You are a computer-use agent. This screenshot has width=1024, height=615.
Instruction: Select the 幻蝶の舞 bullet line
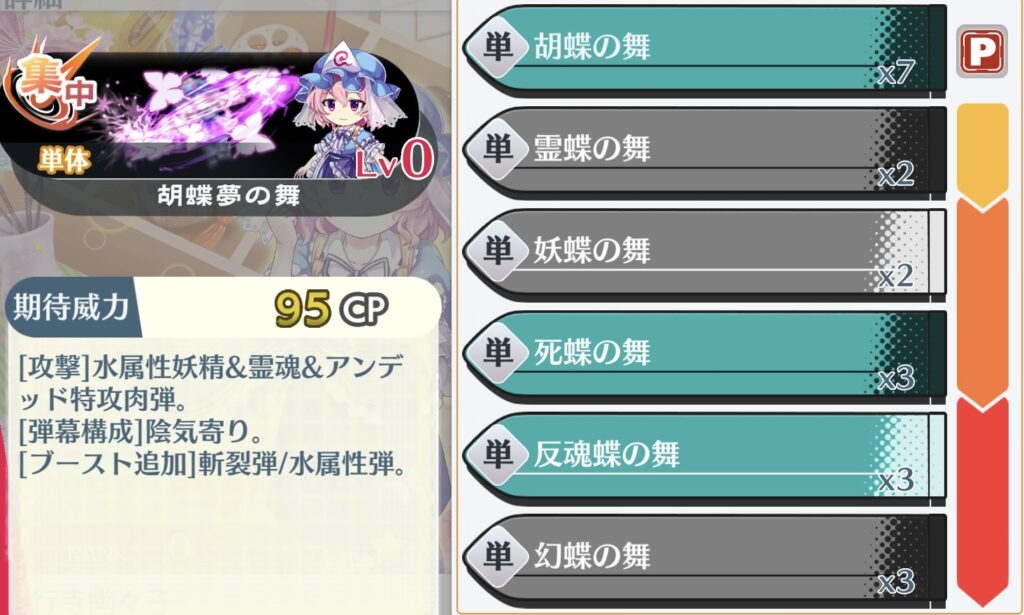click(705, 558)
